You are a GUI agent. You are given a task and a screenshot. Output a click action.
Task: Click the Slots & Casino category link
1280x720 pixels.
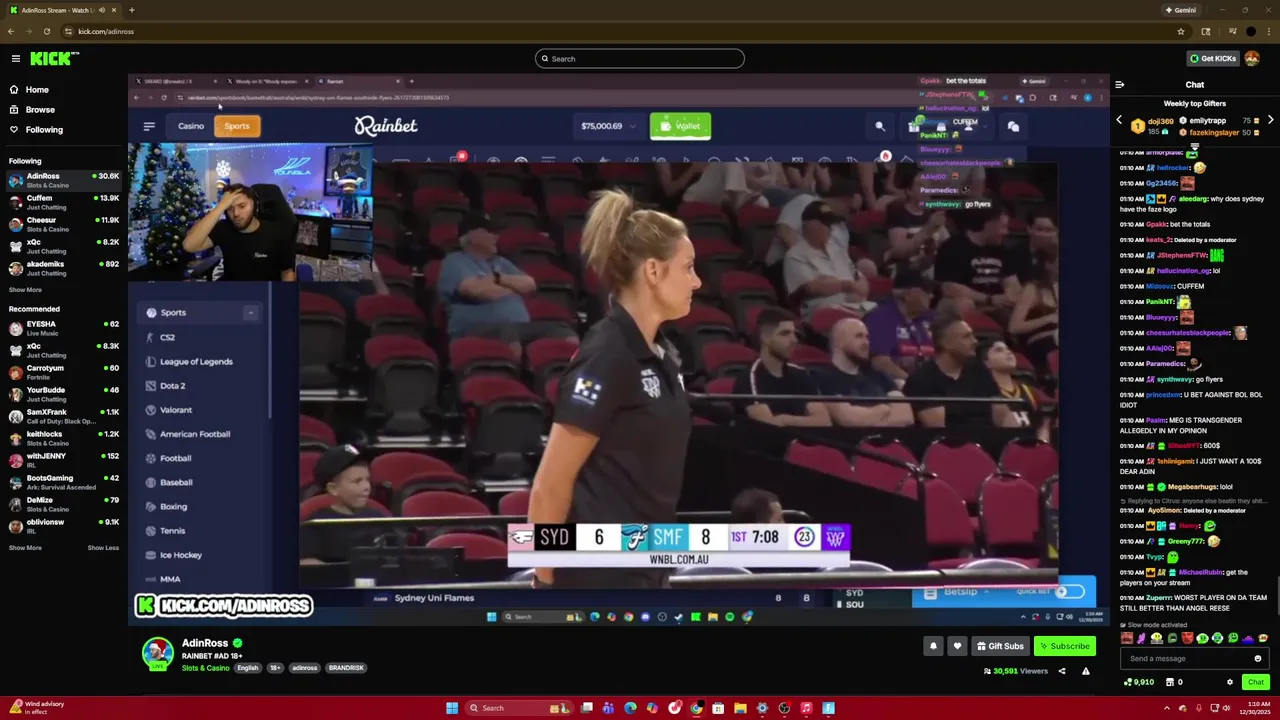coord(205,668)
